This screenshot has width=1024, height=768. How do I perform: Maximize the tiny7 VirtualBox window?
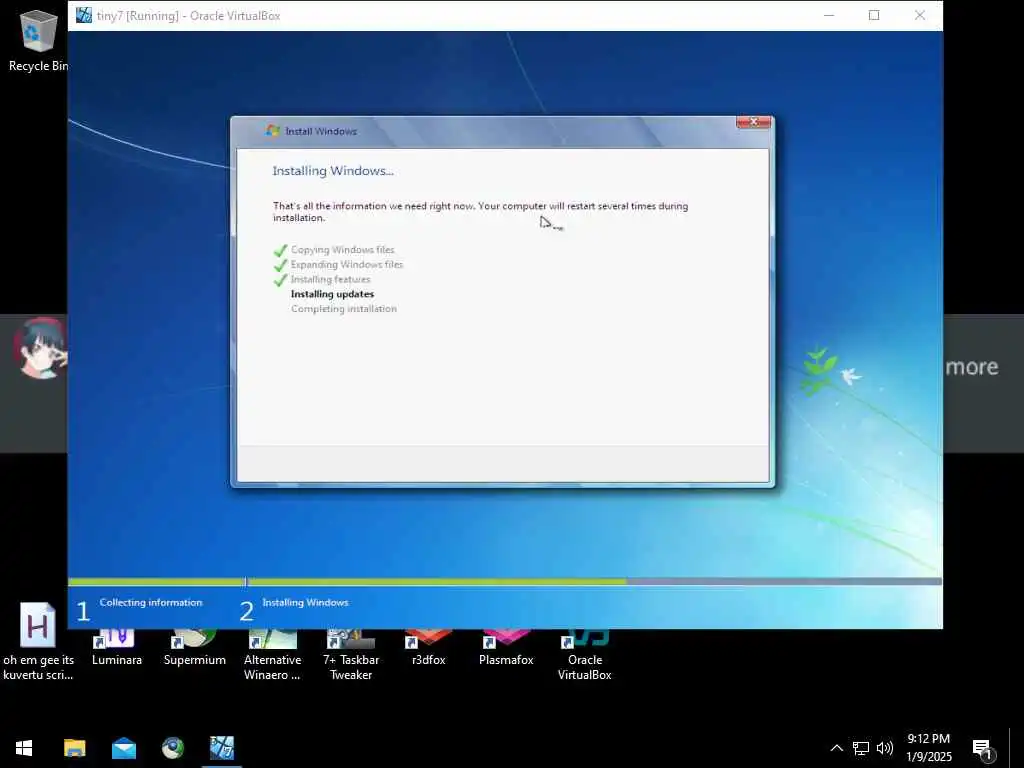coord(874,15)
